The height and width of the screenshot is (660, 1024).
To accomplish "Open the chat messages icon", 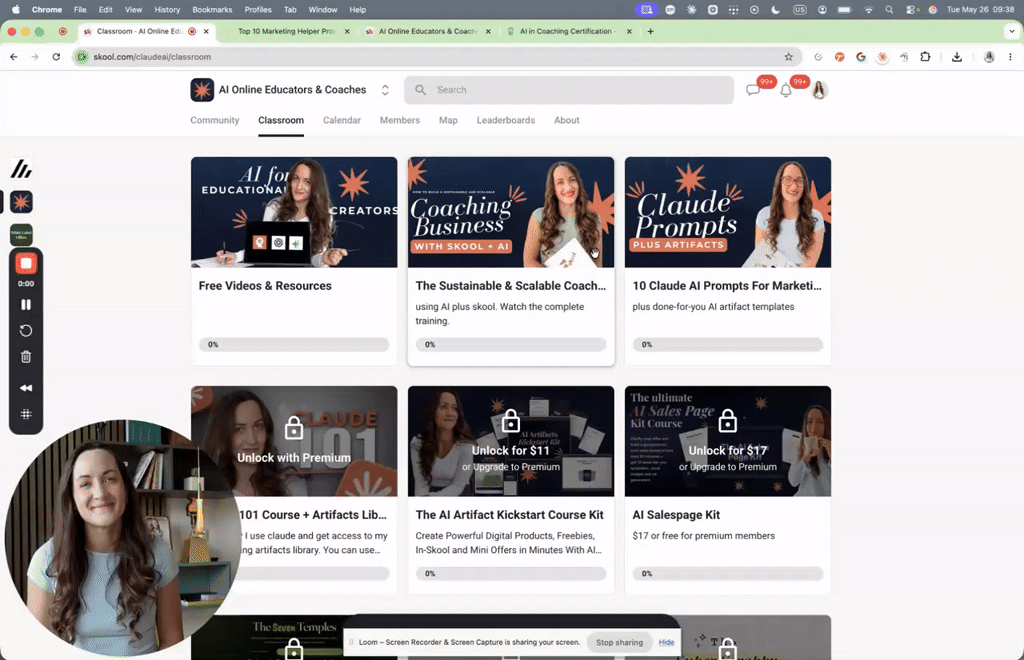I will point(753,90).
